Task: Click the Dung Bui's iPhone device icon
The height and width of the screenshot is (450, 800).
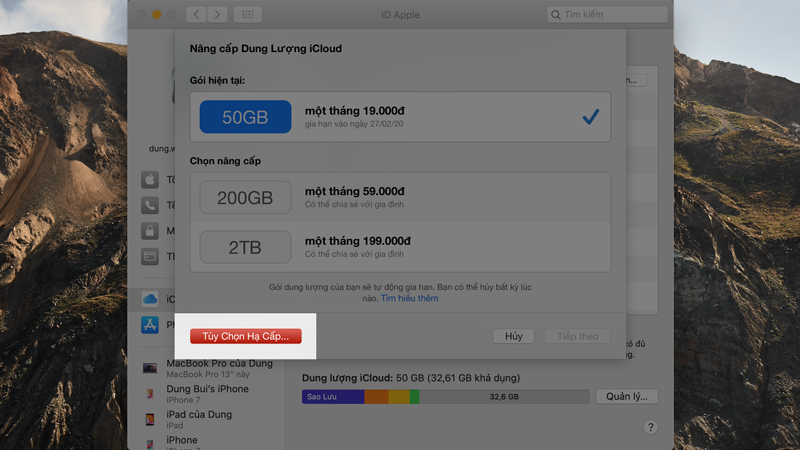Action: click(x=149, y=393)
